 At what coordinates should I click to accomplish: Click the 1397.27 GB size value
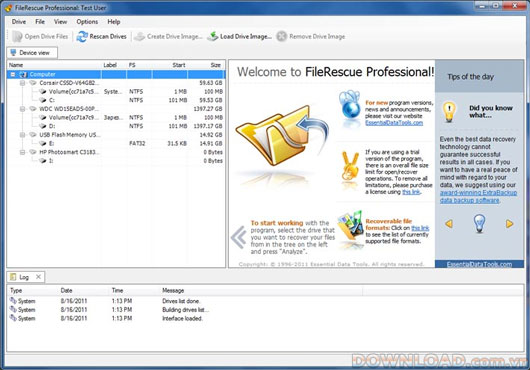(x=208, y=109)
